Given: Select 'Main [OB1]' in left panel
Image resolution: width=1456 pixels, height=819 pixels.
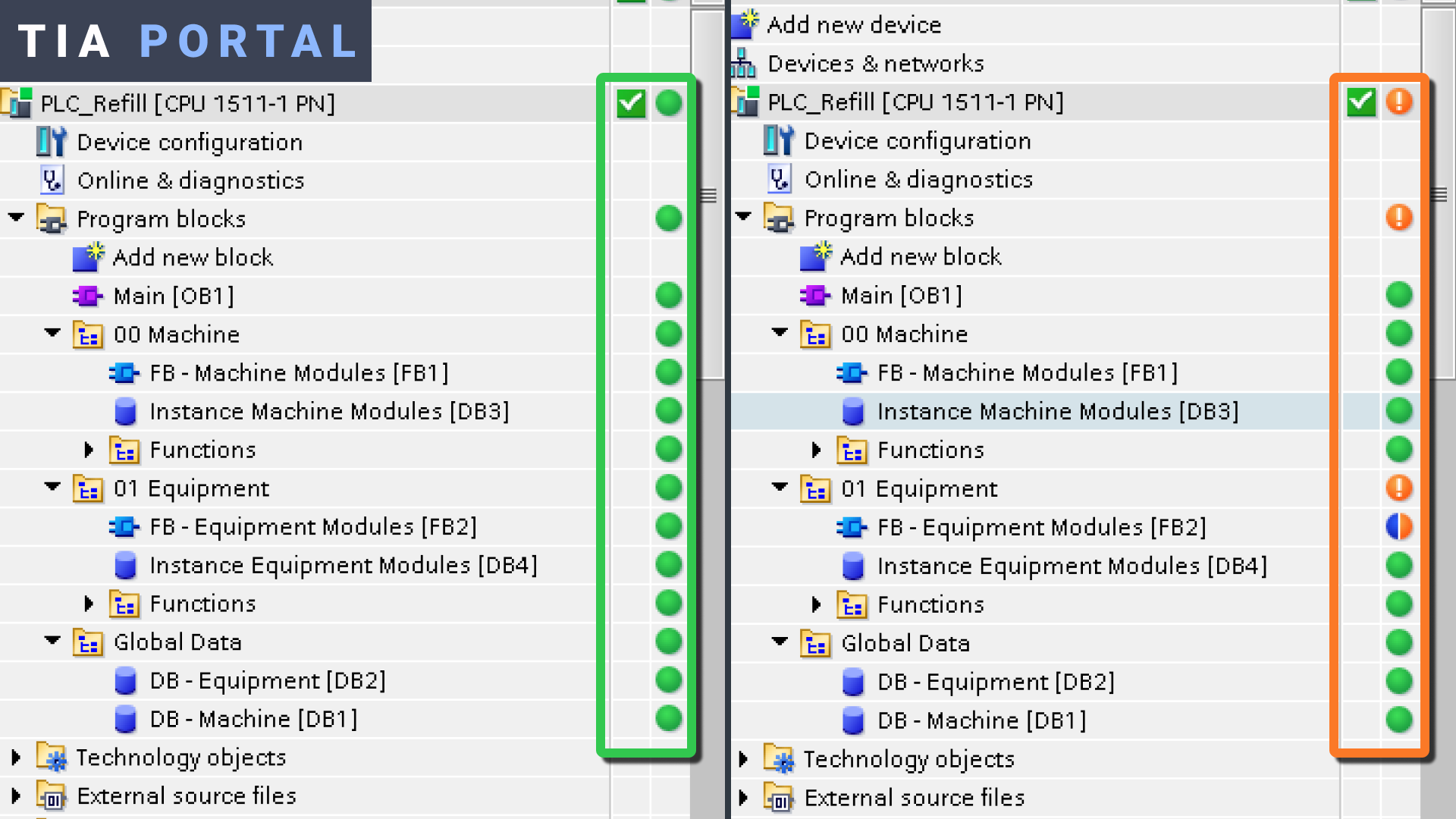Looking at the screenshot, I should [x=174, y=296].
